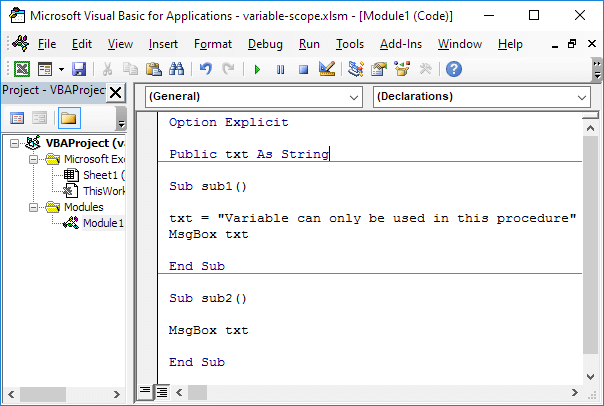604x406 pixels.
Task: Toggle Folders view in Project panel
Action: 68,118
